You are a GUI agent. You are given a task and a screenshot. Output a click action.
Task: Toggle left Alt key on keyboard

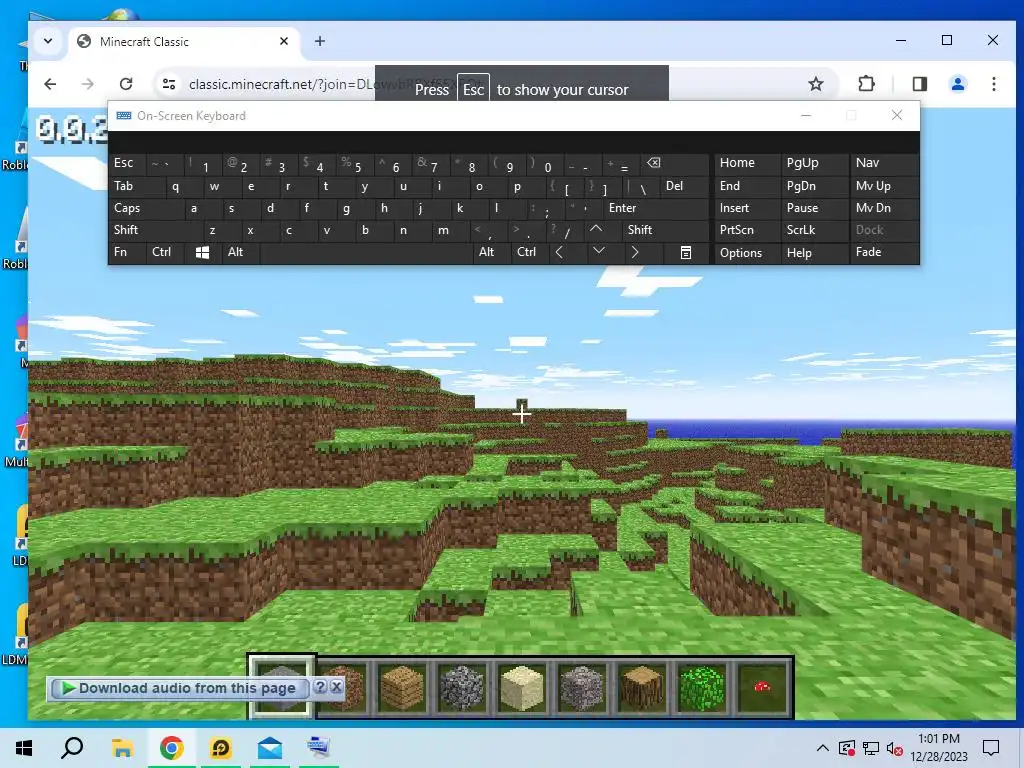[x=240, y=252]
